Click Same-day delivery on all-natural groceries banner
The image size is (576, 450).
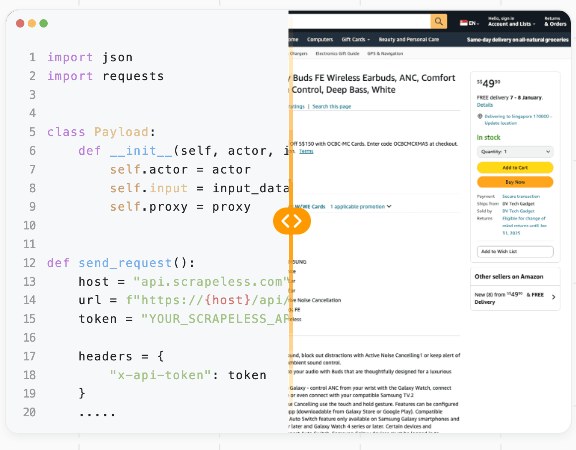click(x=517, y=40)
